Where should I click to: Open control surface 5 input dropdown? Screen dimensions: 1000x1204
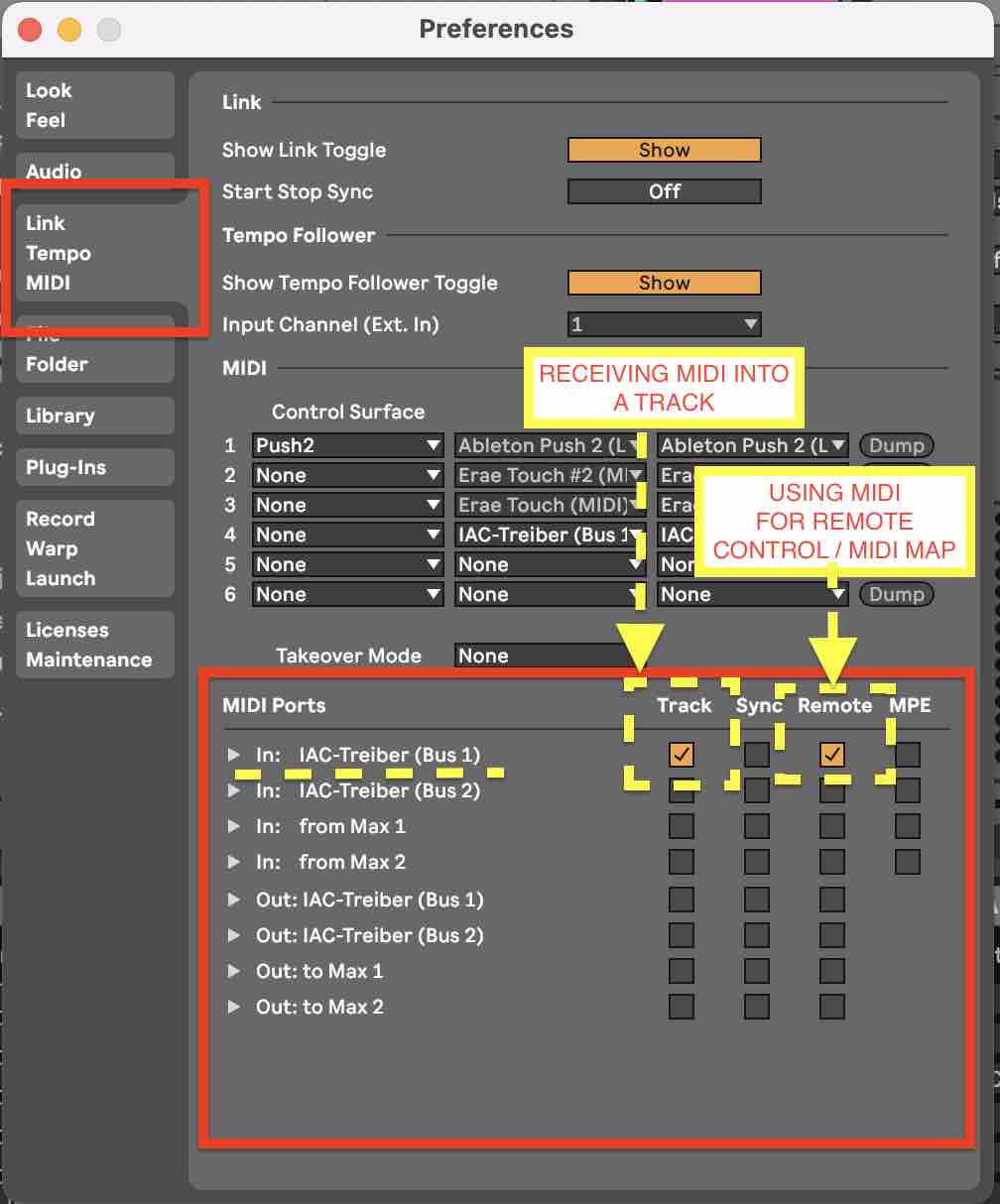point(550,564)
